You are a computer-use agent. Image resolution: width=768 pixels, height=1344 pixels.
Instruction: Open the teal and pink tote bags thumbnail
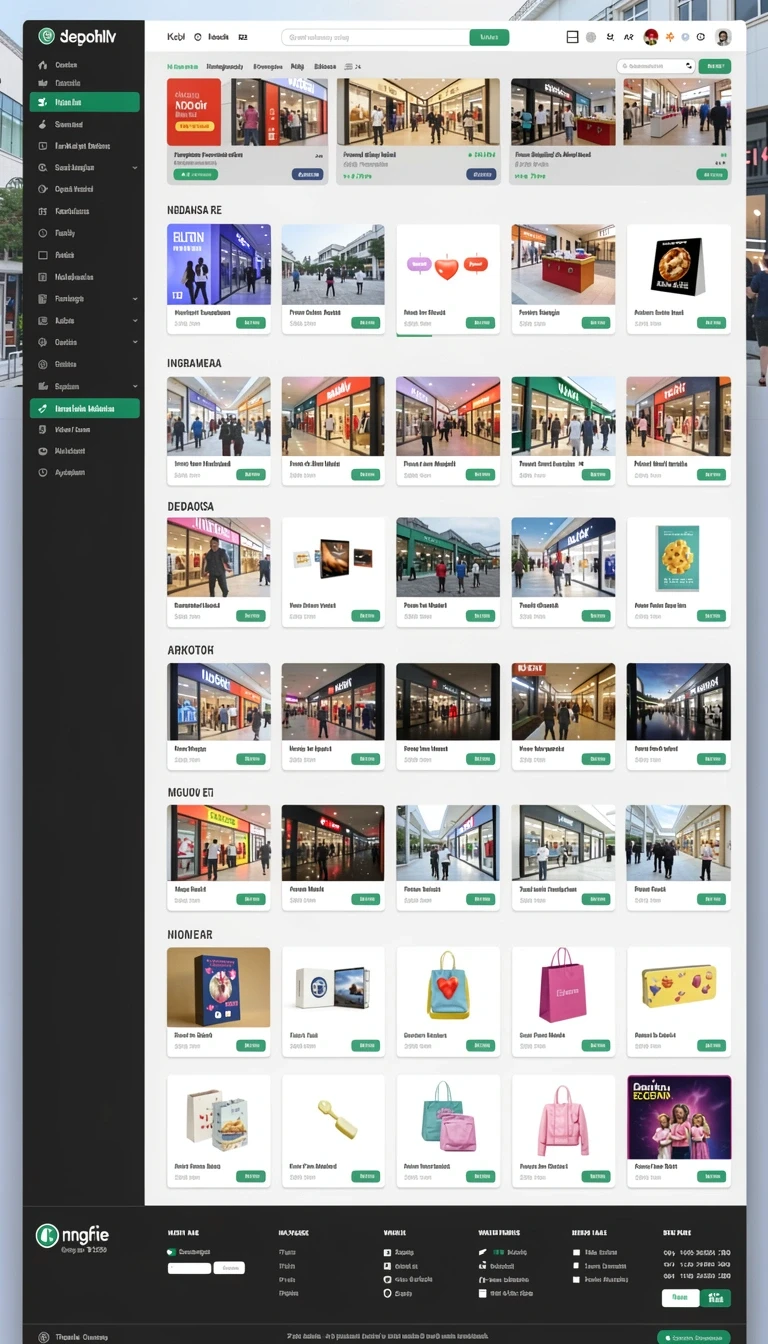point(448,1116)
